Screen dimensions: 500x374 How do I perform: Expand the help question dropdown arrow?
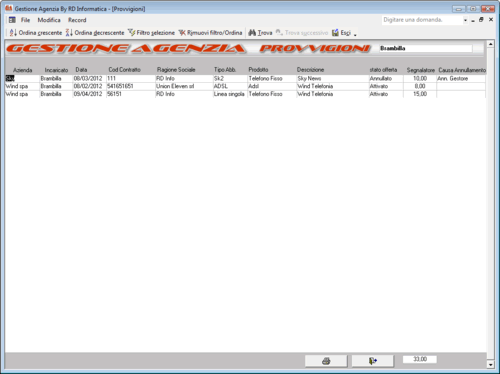pos(465,20)
